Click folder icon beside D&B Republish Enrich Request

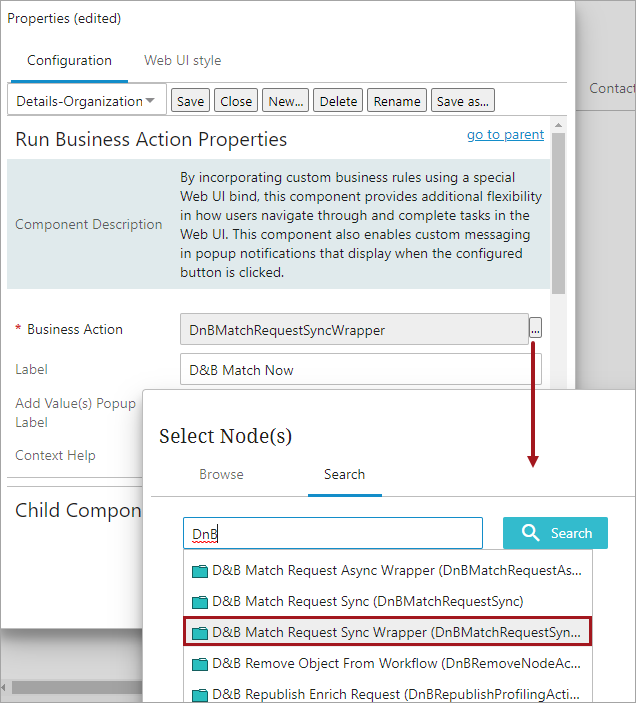(200, 694)
